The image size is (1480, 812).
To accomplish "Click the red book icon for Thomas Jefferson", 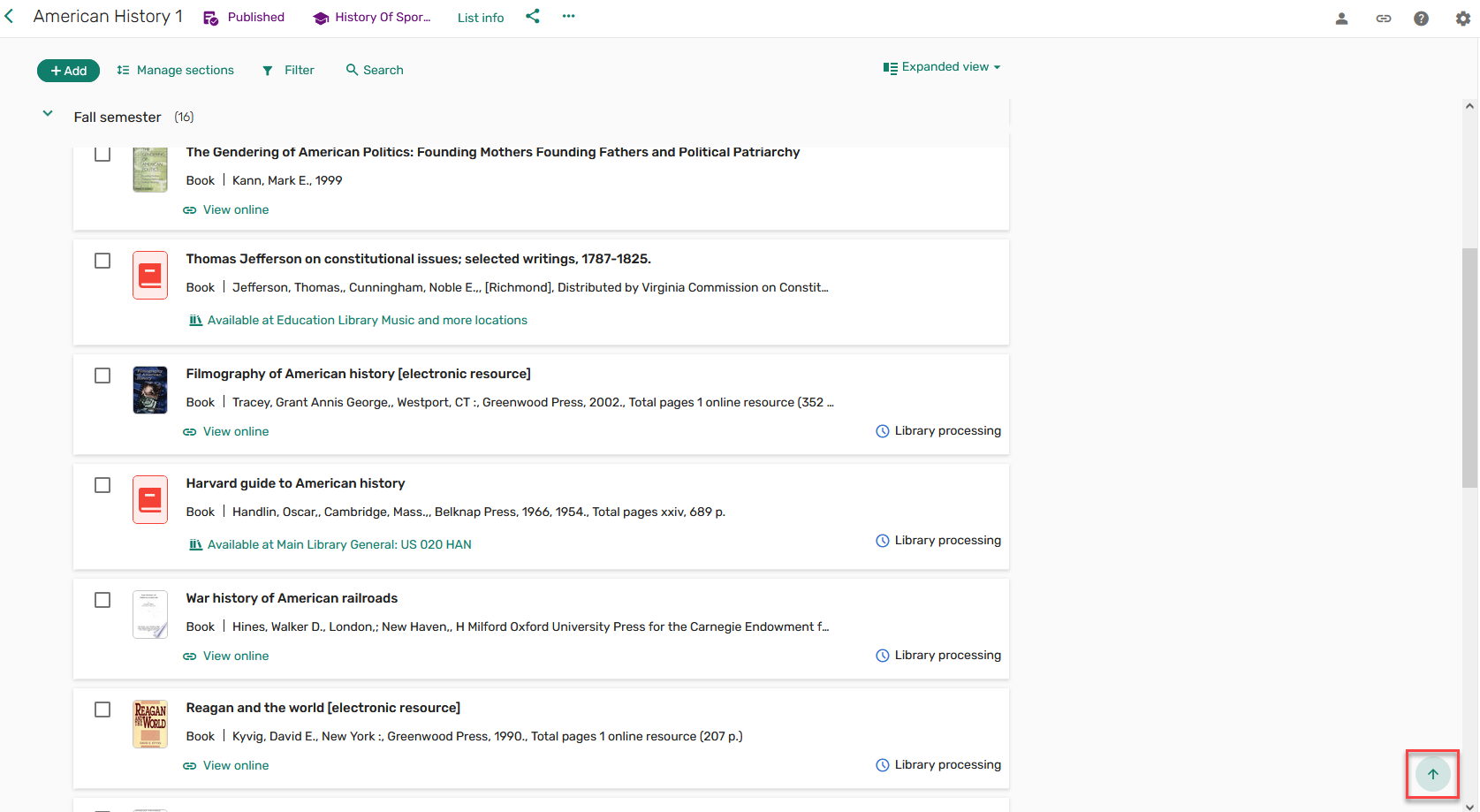I will pyautogui.click(x=150, y=276).
